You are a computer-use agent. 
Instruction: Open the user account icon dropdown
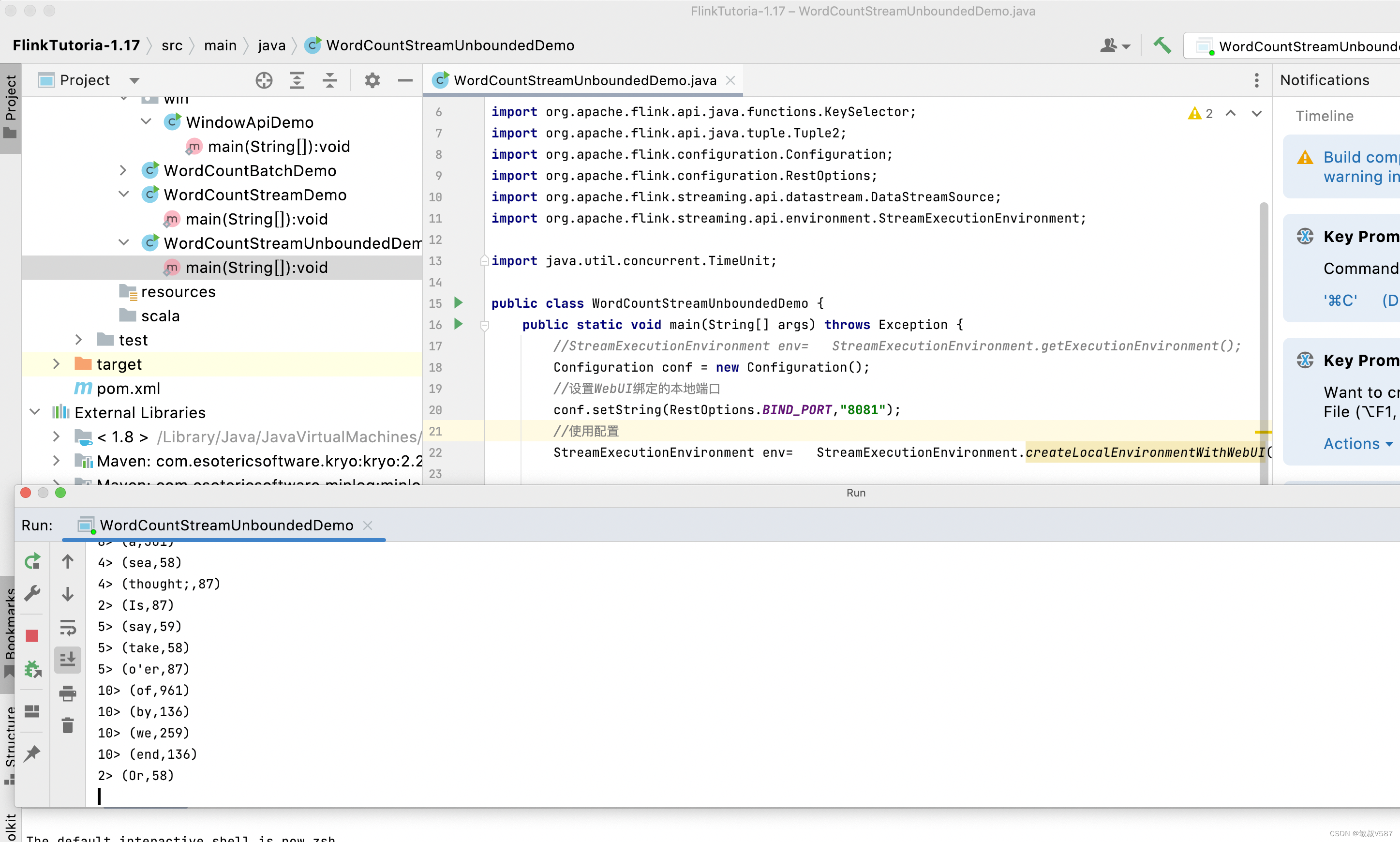1115,45
